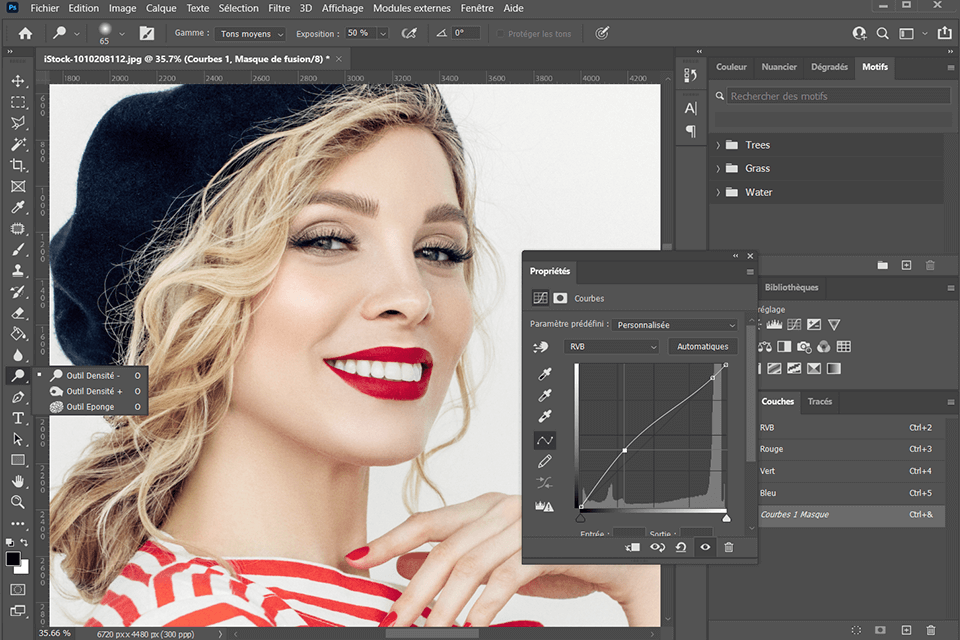Open the Exposition 50% dropdown

[383, 34]
